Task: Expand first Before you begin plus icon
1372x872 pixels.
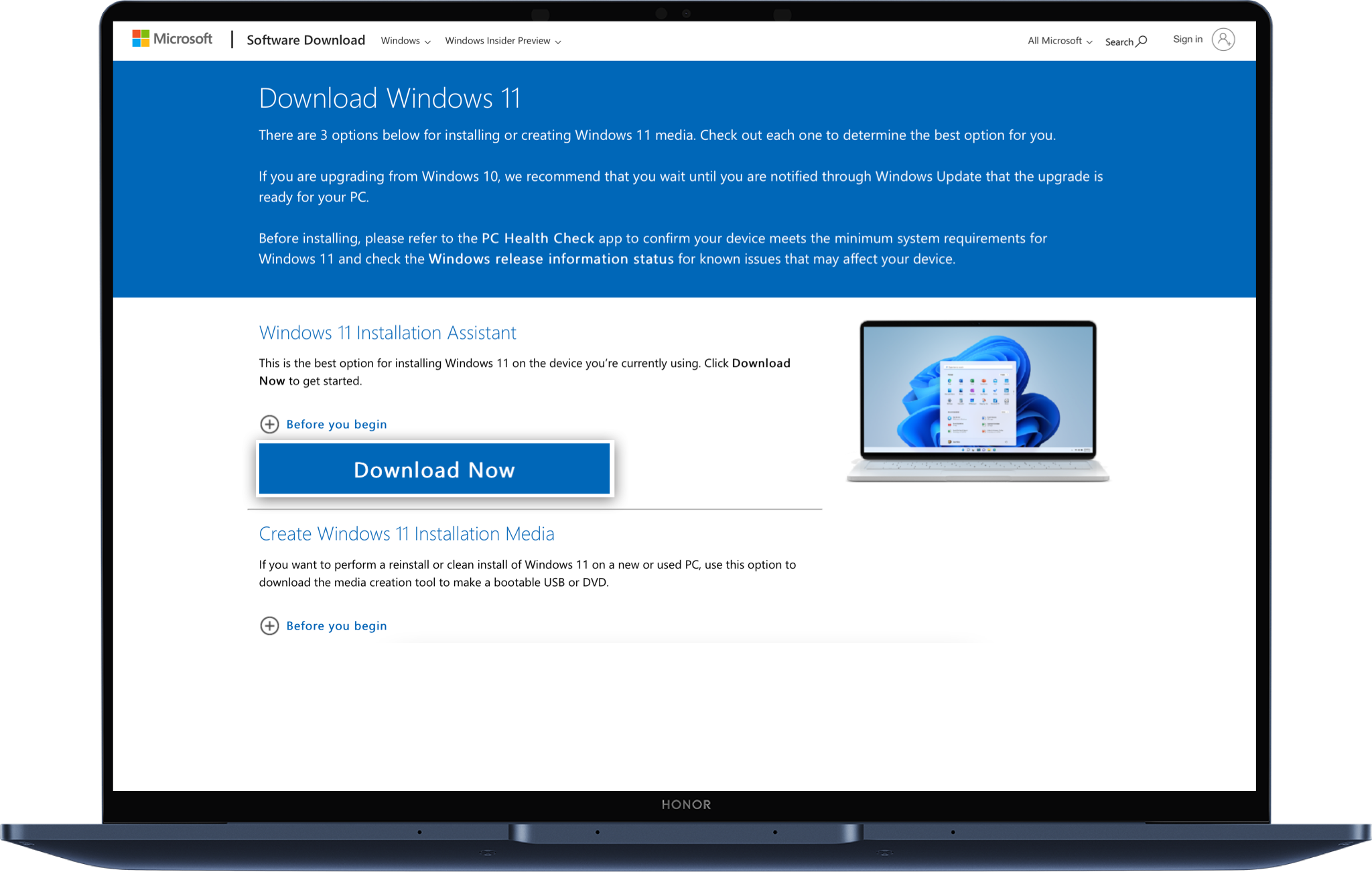Action: [x=269, y=424]
